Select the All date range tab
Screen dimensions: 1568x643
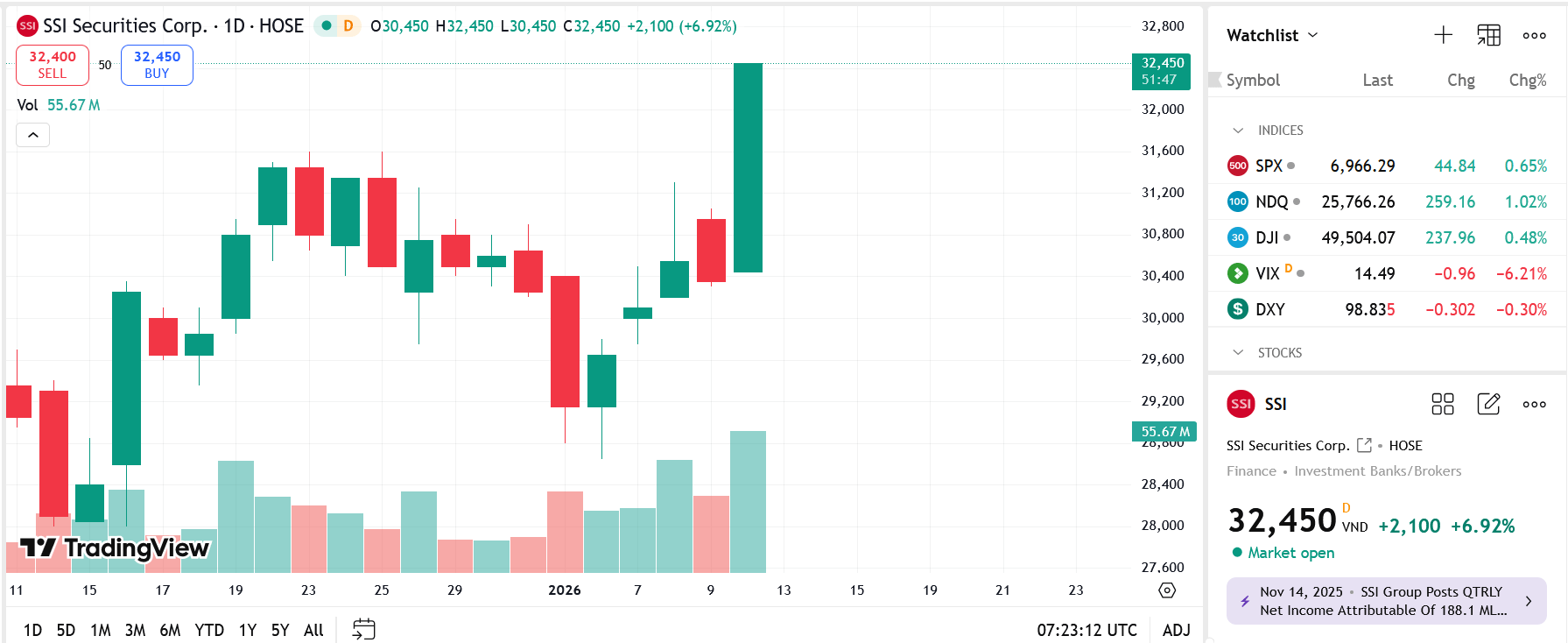(313, 630)
